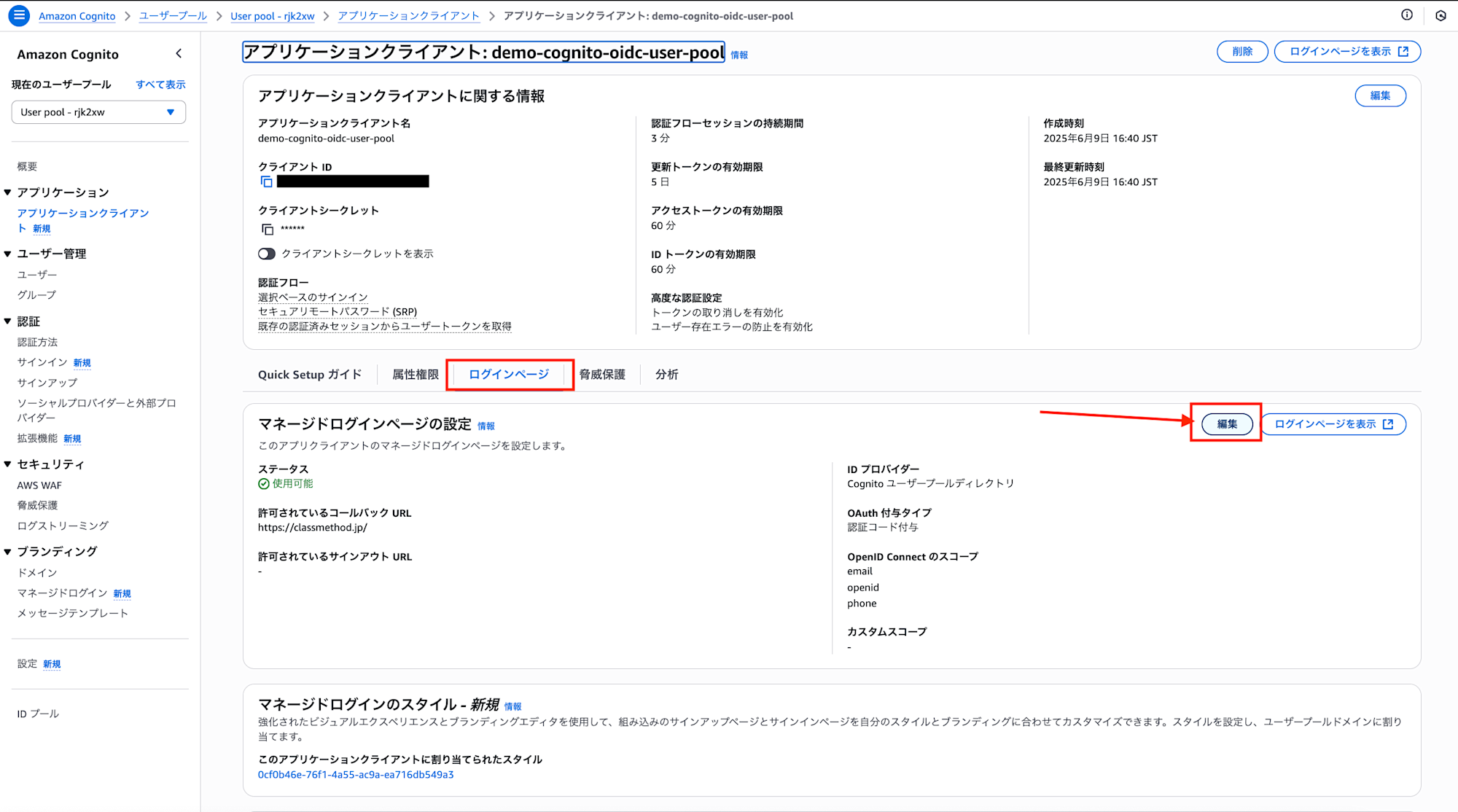Open AWS WAF in sidebar

click(x=39, y=485)
